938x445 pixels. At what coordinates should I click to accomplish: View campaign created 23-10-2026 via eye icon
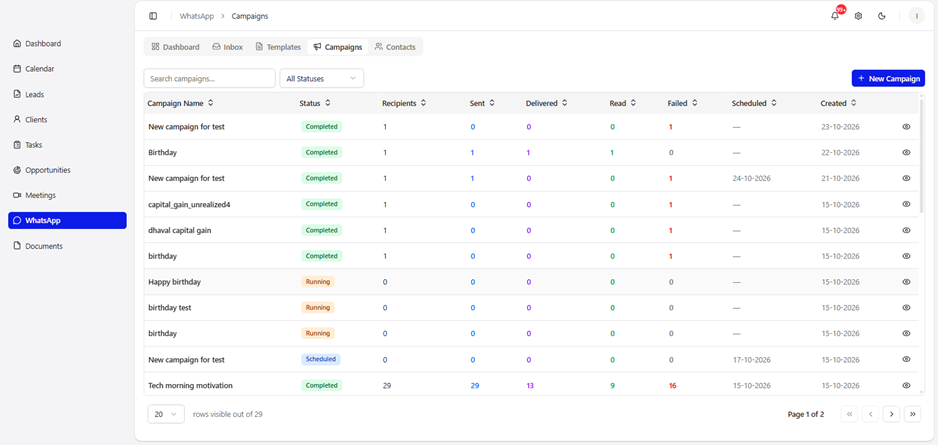[906, 127]
